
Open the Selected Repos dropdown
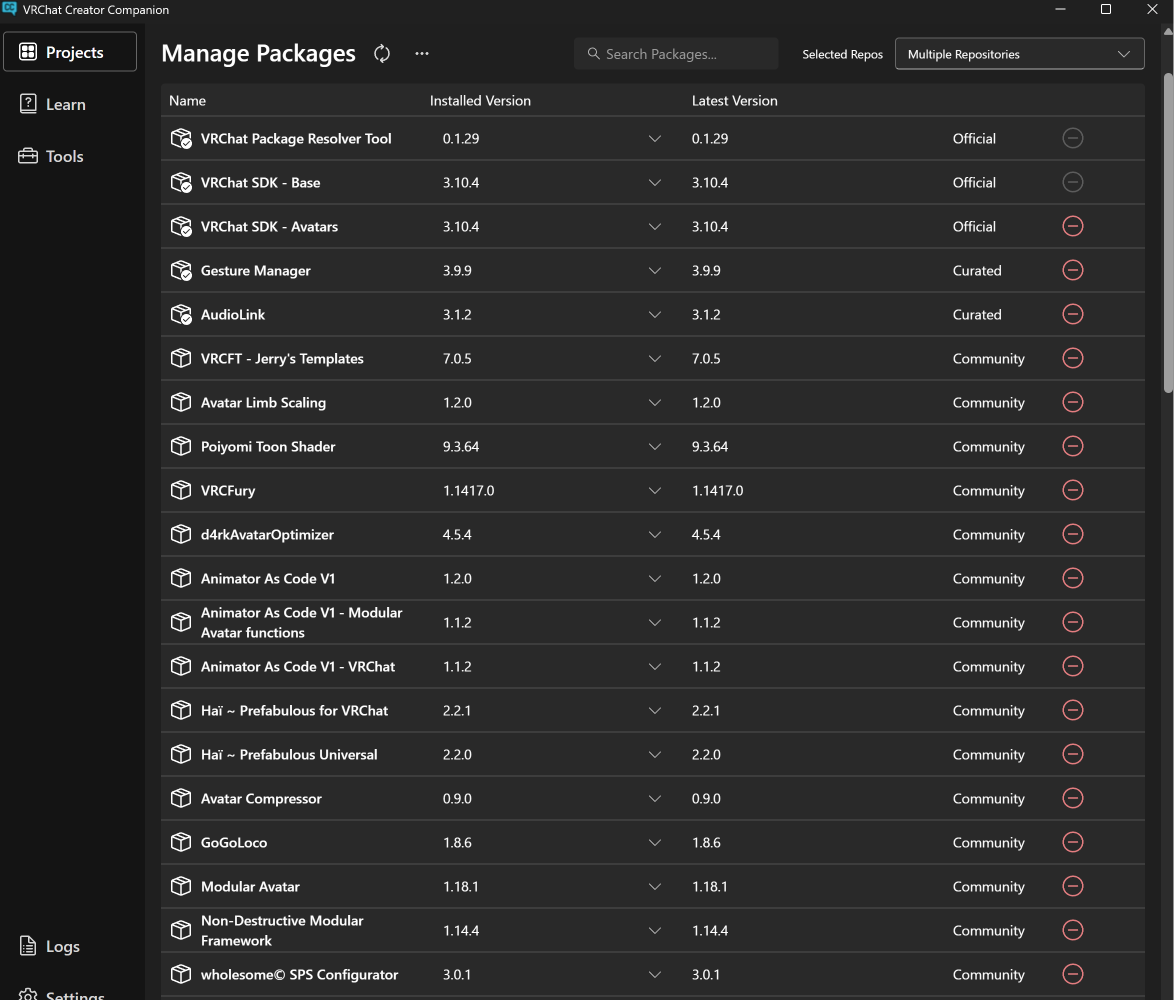tap(1019, 54)
